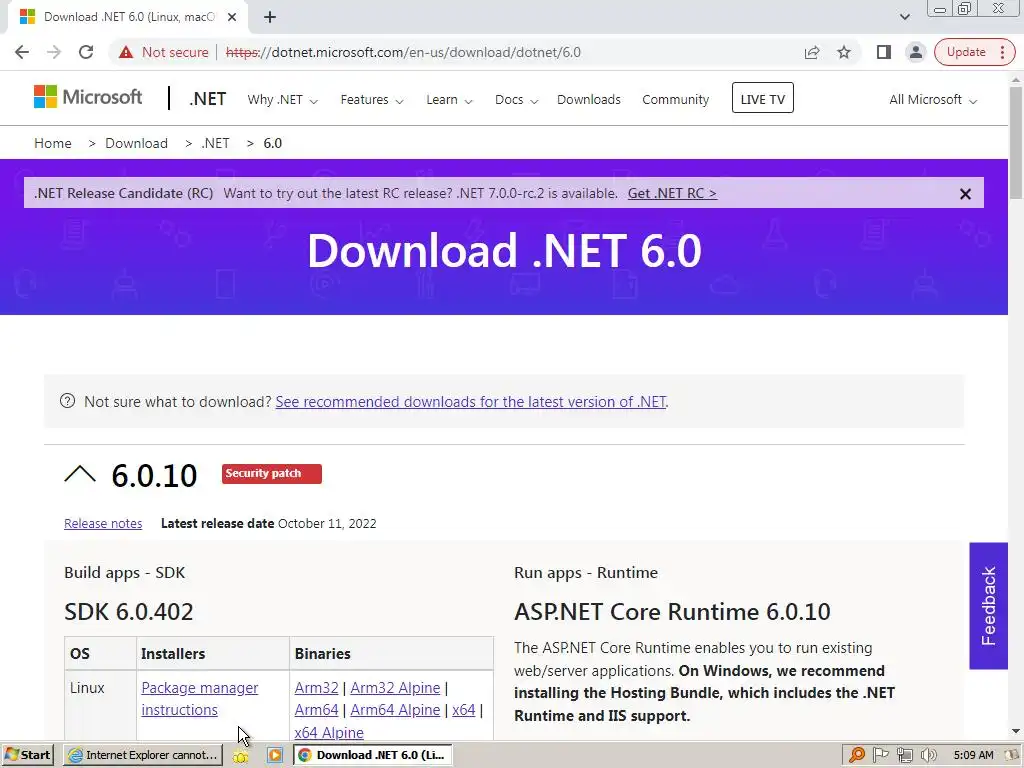Image resolution: width=1024 pixels, height=768 pixels.
Task: Click the Security patch badge
Action: (272, 473)
